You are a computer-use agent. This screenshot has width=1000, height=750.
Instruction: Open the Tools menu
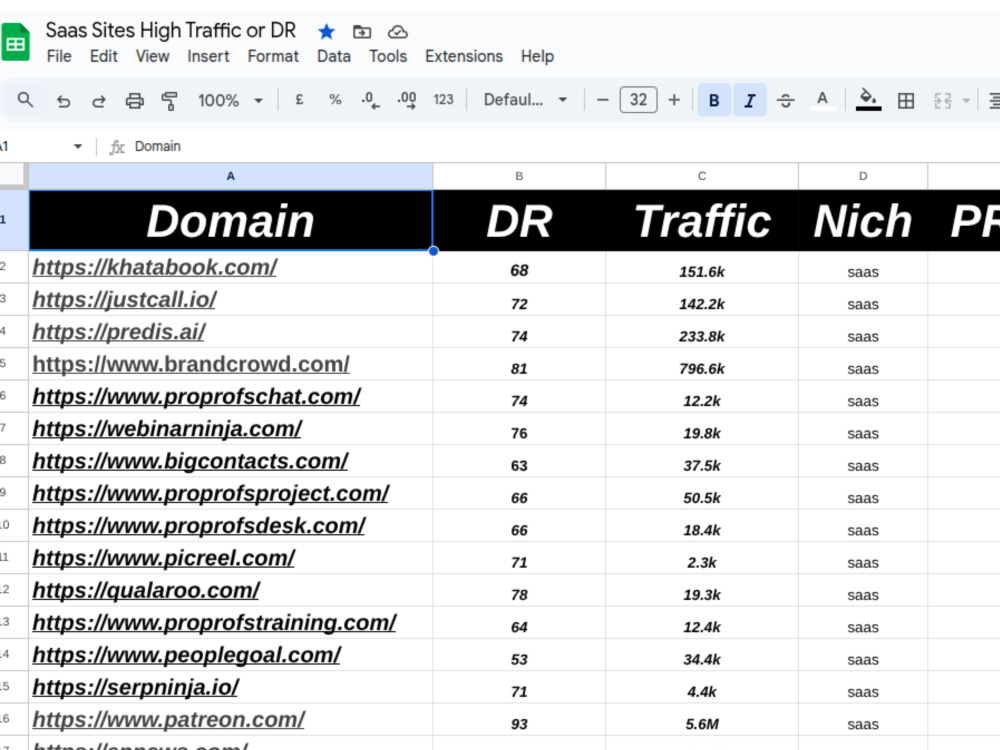click(388, 57)
